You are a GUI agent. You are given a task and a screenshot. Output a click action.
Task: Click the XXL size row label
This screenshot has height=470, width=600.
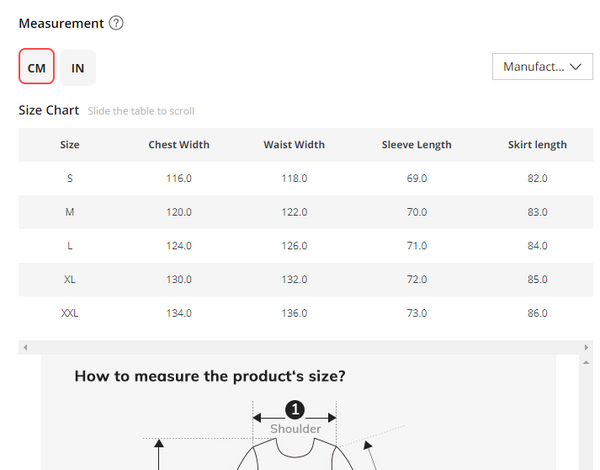point(70,313)
